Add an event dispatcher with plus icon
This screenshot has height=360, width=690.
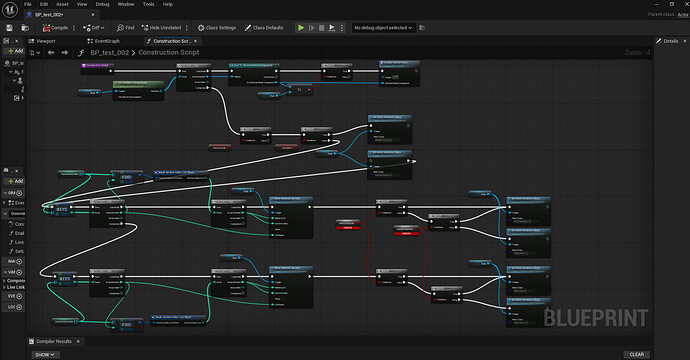(19, 296)
